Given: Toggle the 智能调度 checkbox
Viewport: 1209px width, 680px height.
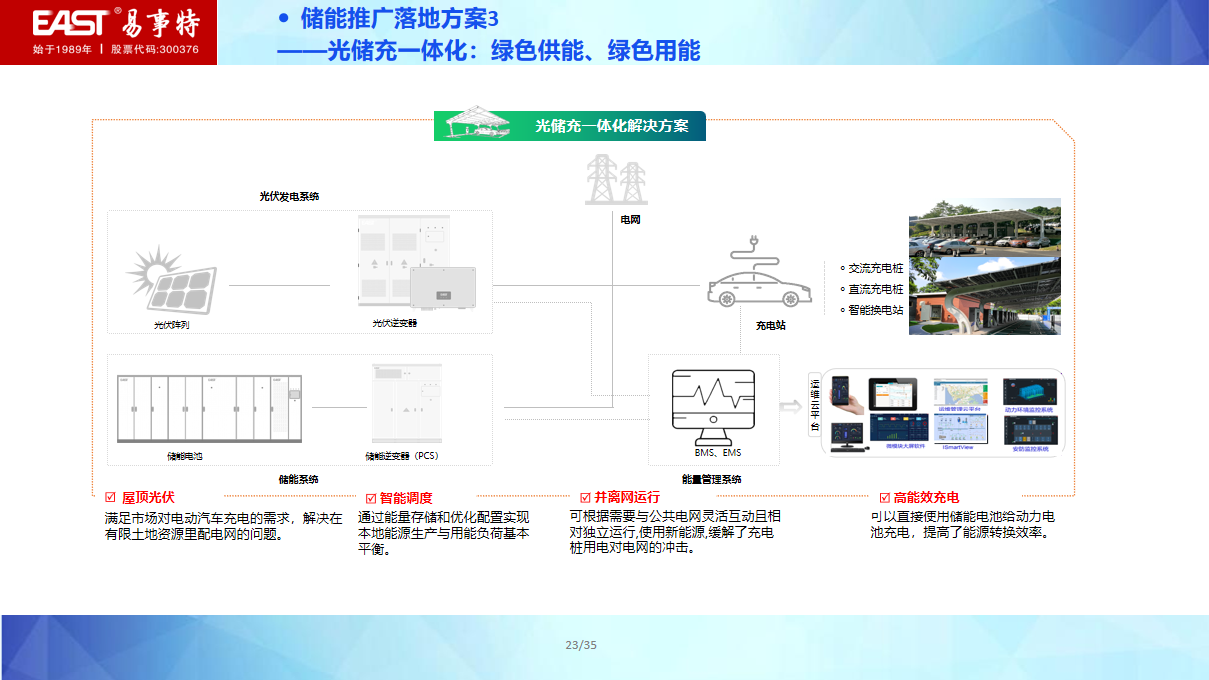Looking at the screenshot, I should click(x=370, y=498).
